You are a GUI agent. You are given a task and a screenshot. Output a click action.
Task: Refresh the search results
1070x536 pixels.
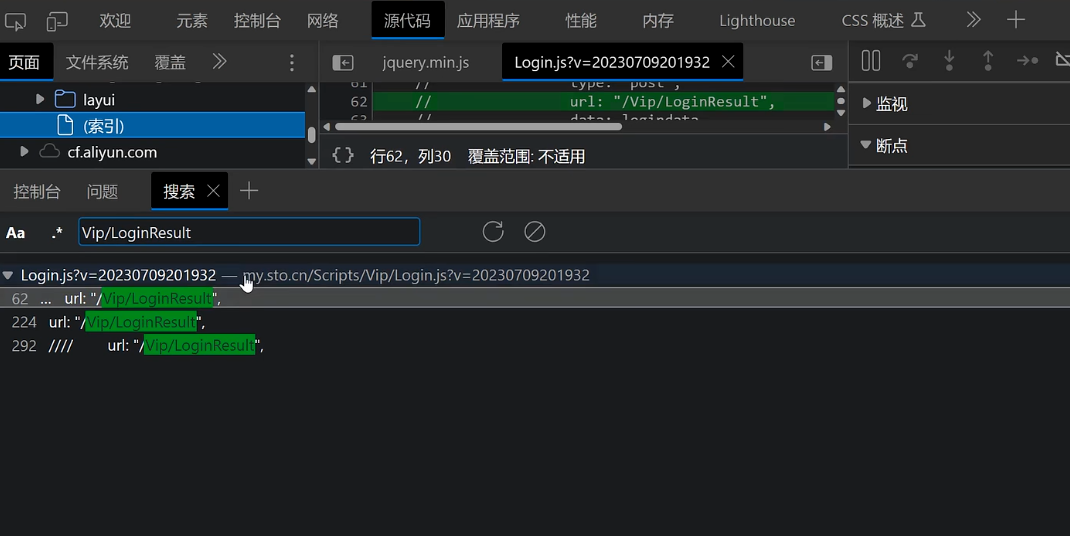click(493, 232)
